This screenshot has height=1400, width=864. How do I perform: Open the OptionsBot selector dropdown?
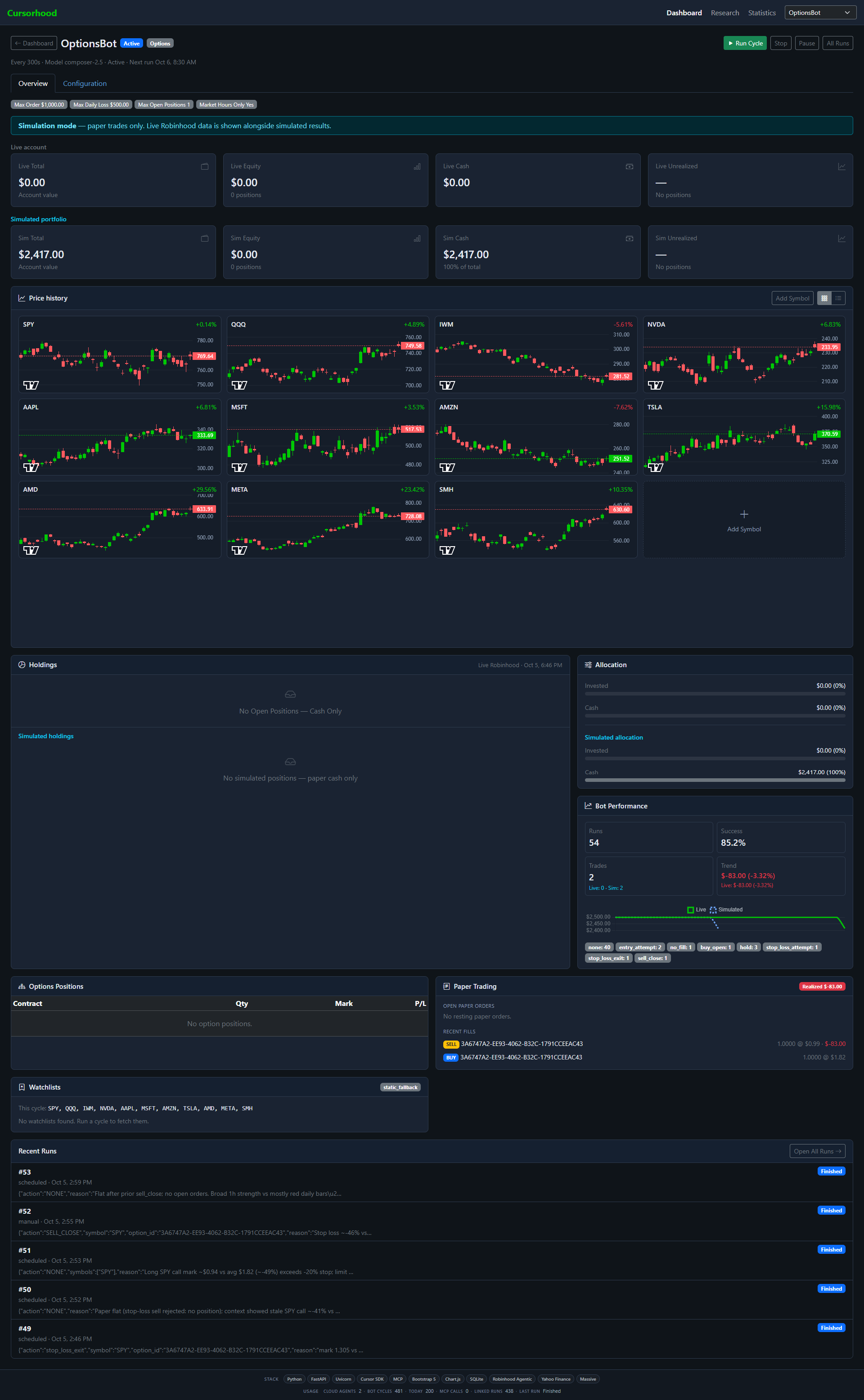tap(820, 13)
